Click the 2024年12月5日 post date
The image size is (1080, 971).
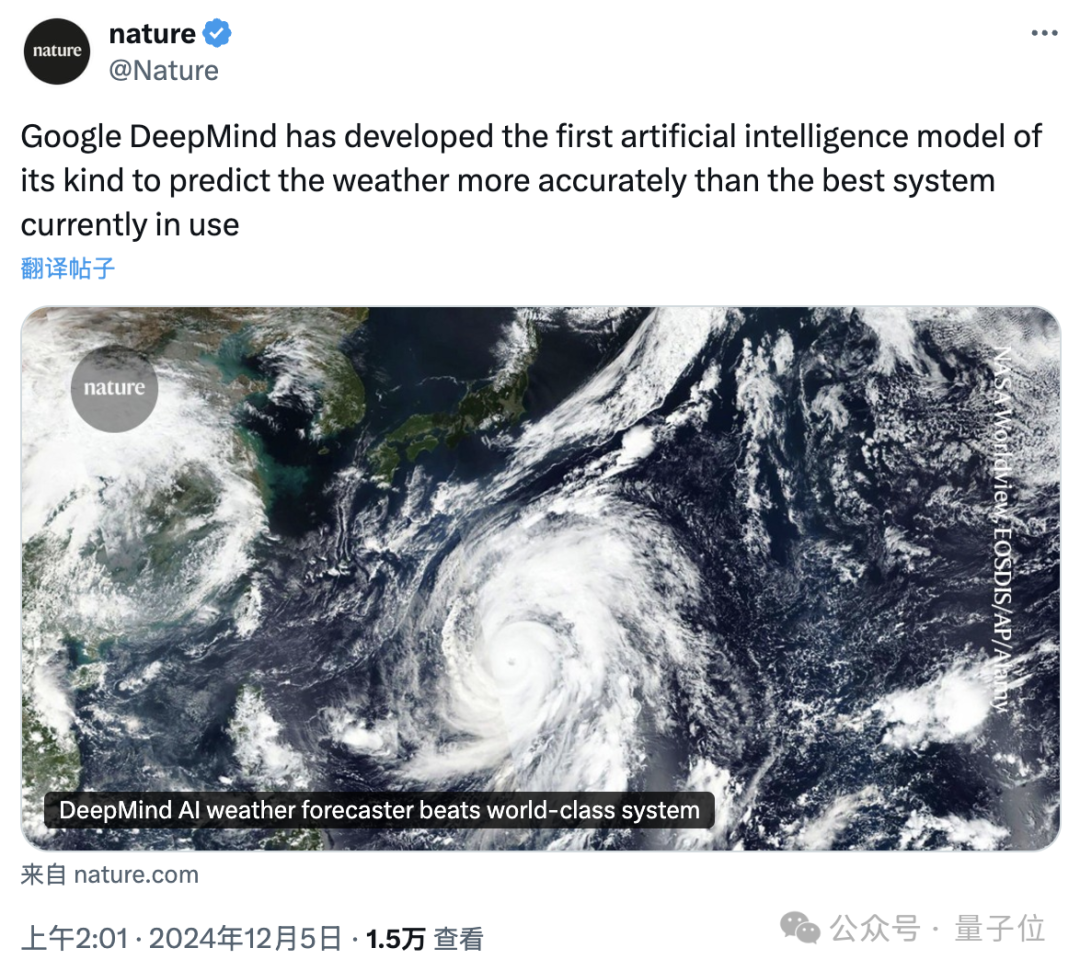[x=247, y=938]
